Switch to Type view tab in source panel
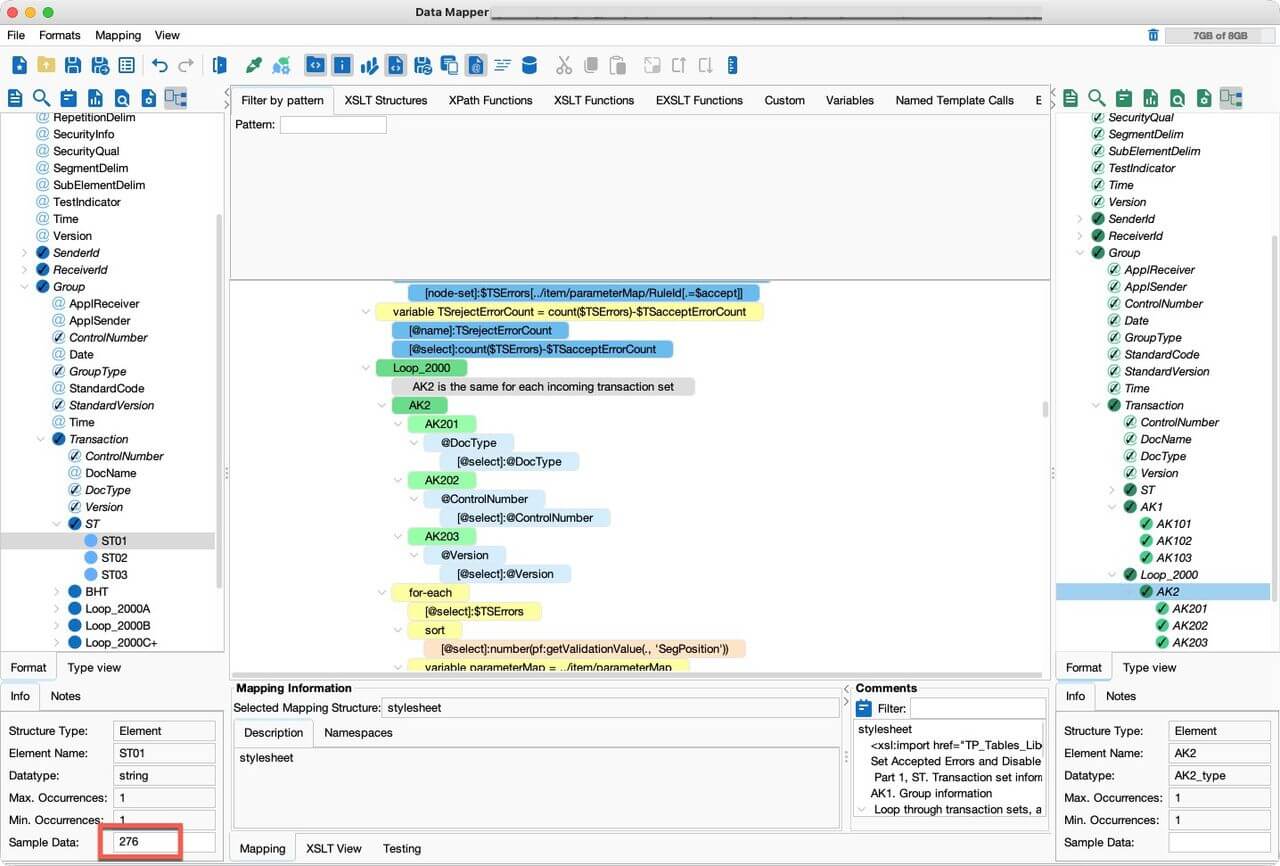1280x866 pixels. [94, 667]
